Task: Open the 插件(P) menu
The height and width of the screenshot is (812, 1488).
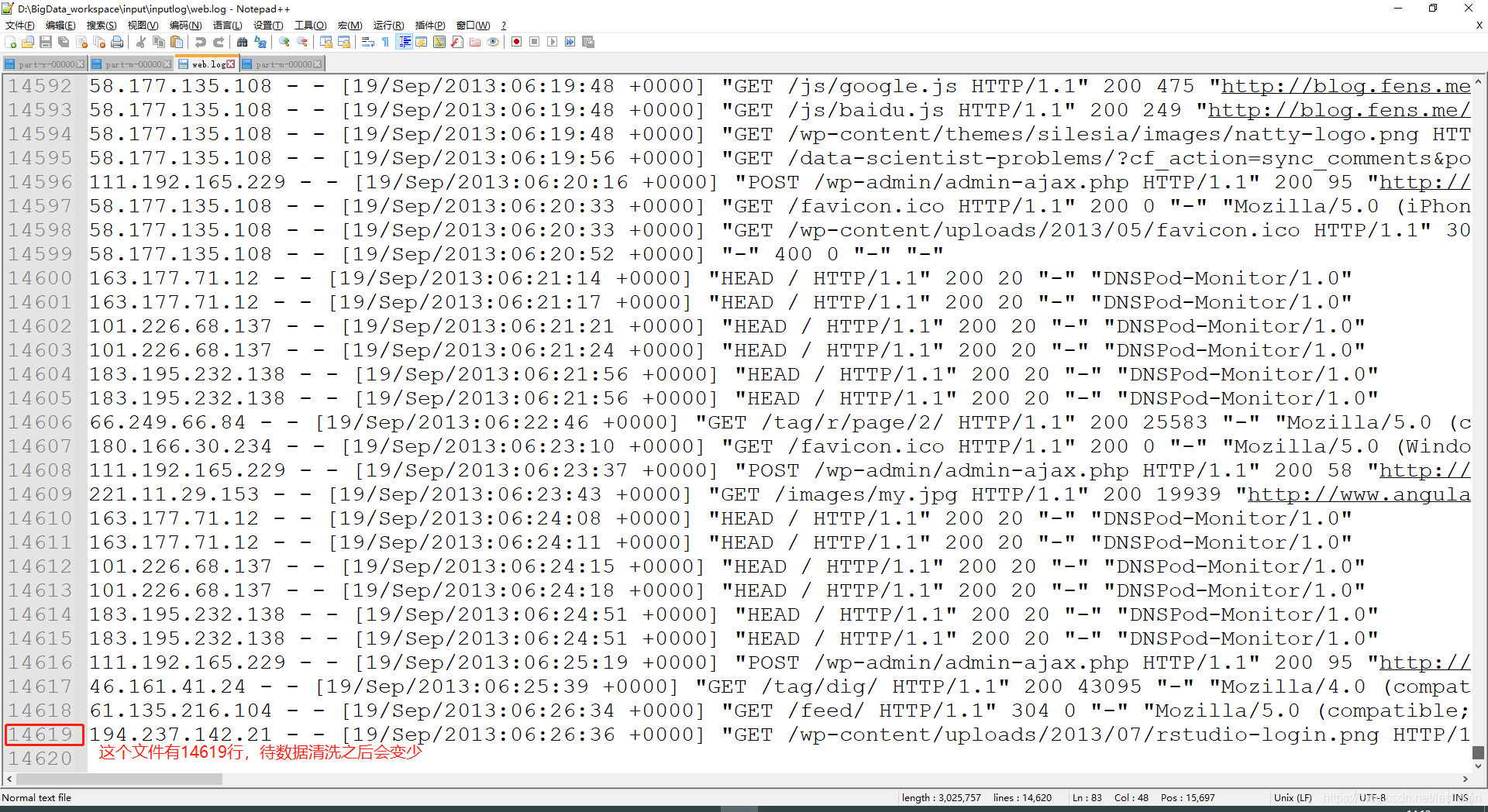Action: (430, 26)
